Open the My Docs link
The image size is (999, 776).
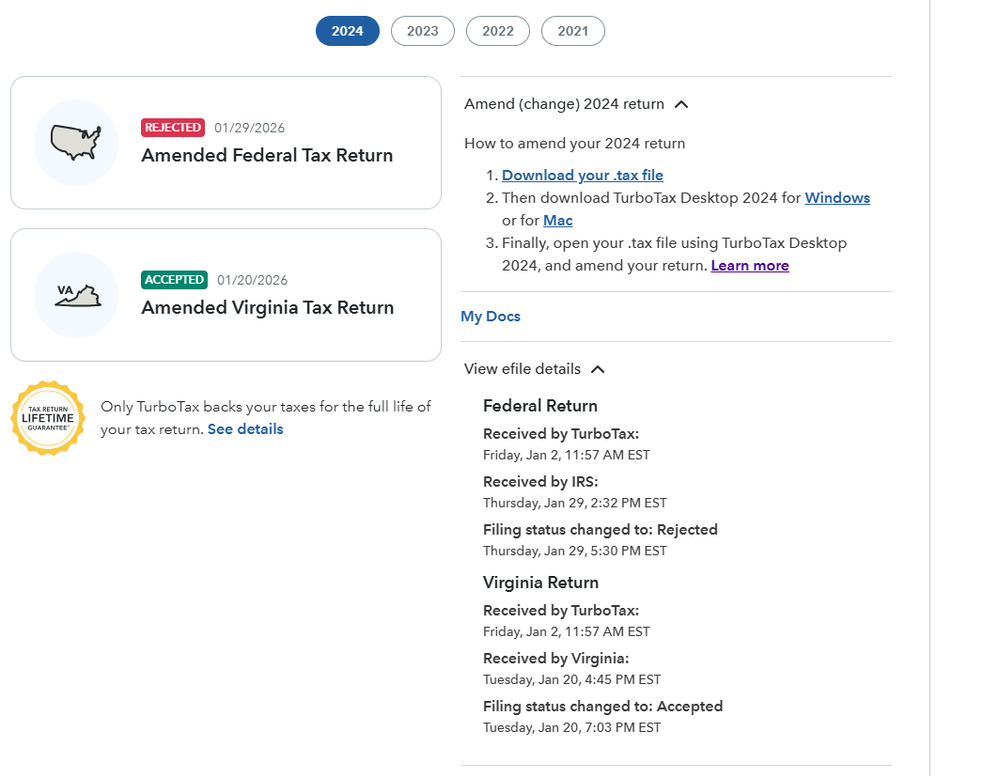click(491, 317)
